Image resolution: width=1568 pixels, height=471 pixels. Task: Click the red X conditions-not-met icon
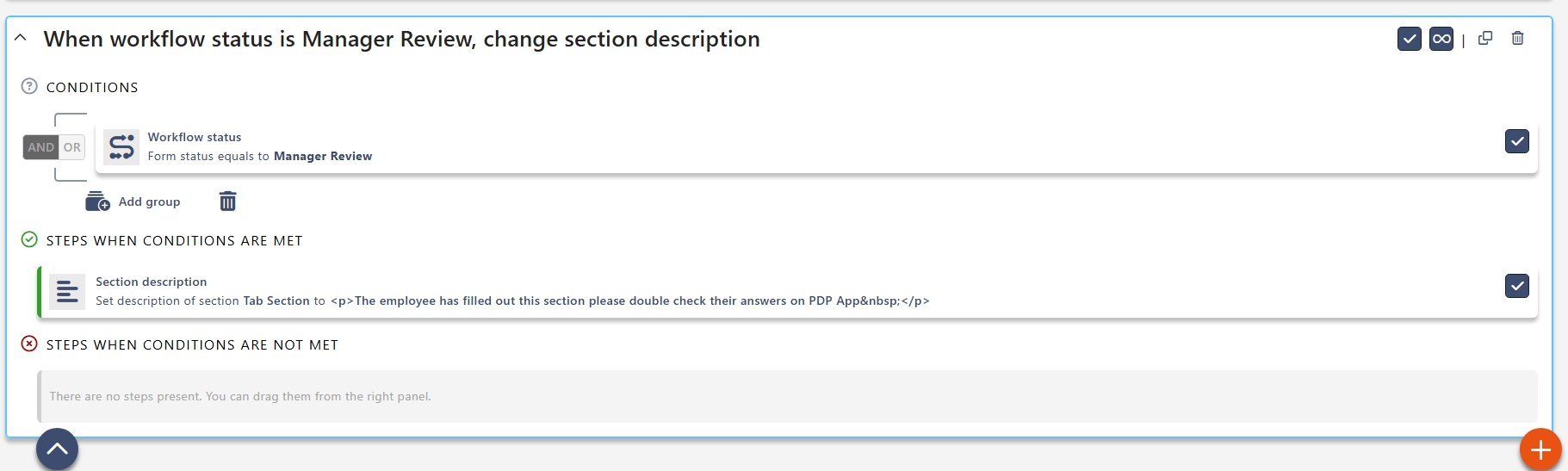[x=29, y=344]
